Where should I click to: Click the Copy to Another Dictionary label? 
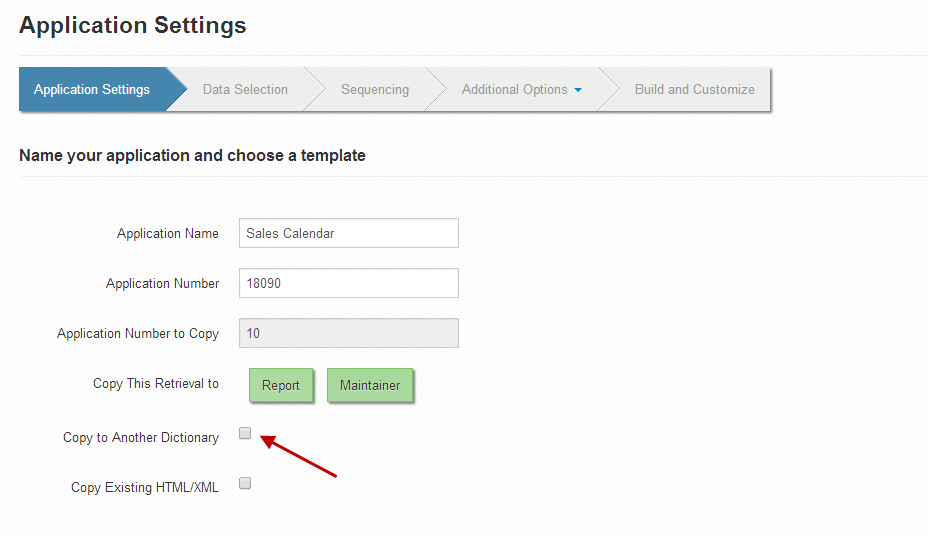[x=141, y=437]
